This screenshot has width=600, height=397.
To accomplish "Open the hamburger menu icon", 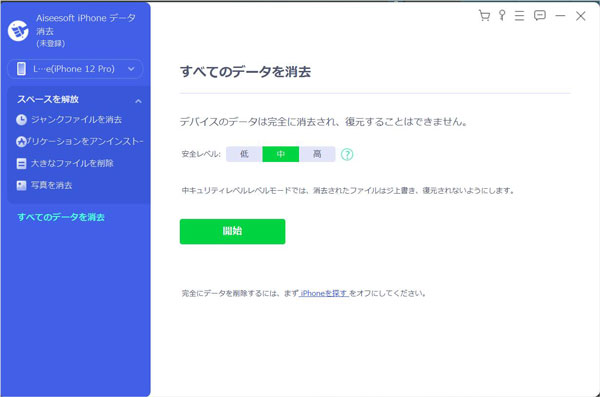I will pos(519,16).
